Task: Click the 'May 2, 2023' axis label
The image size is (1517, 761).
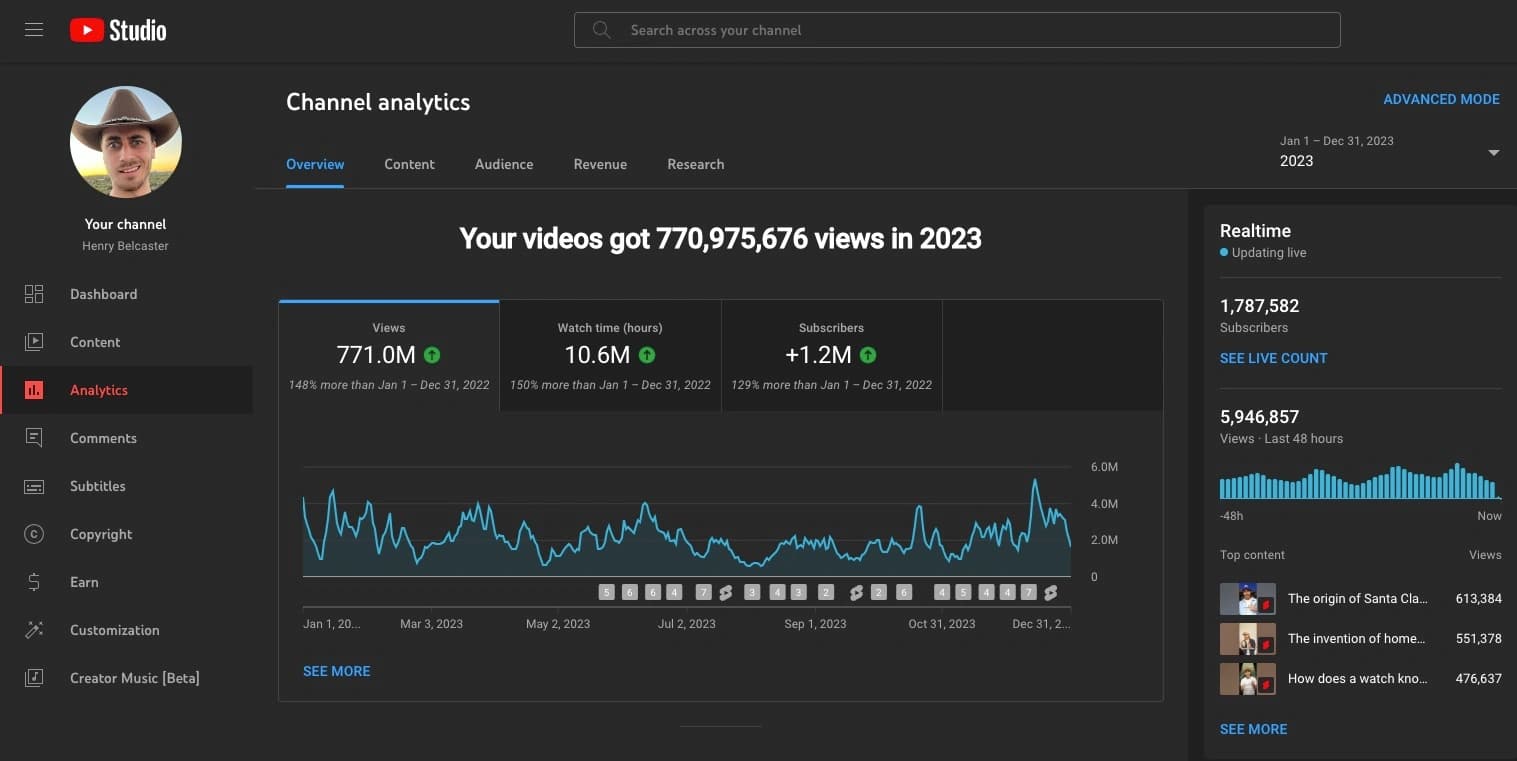Action: click(x=558, y=623)
